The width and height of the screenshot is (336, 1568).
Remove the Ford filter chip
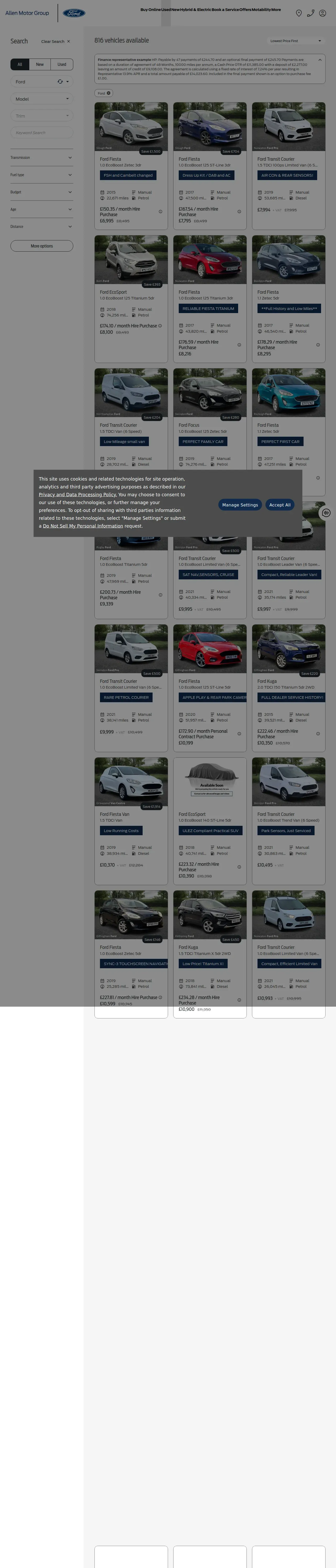[x=109, y=93]
